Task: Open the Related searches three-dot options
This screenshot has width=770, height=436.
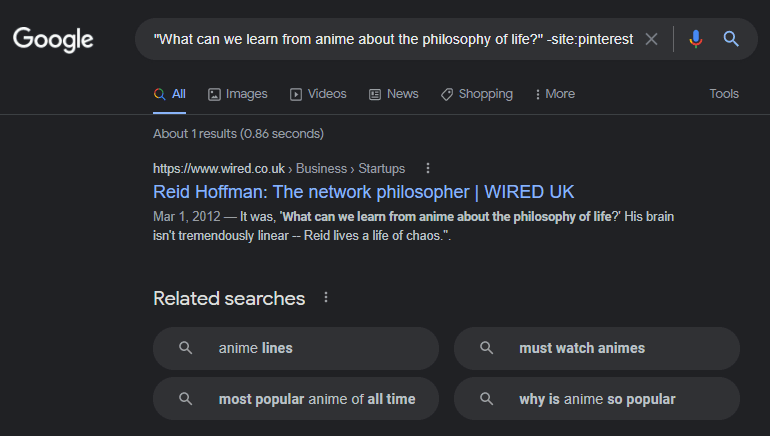Action: (x=326, y=298)
